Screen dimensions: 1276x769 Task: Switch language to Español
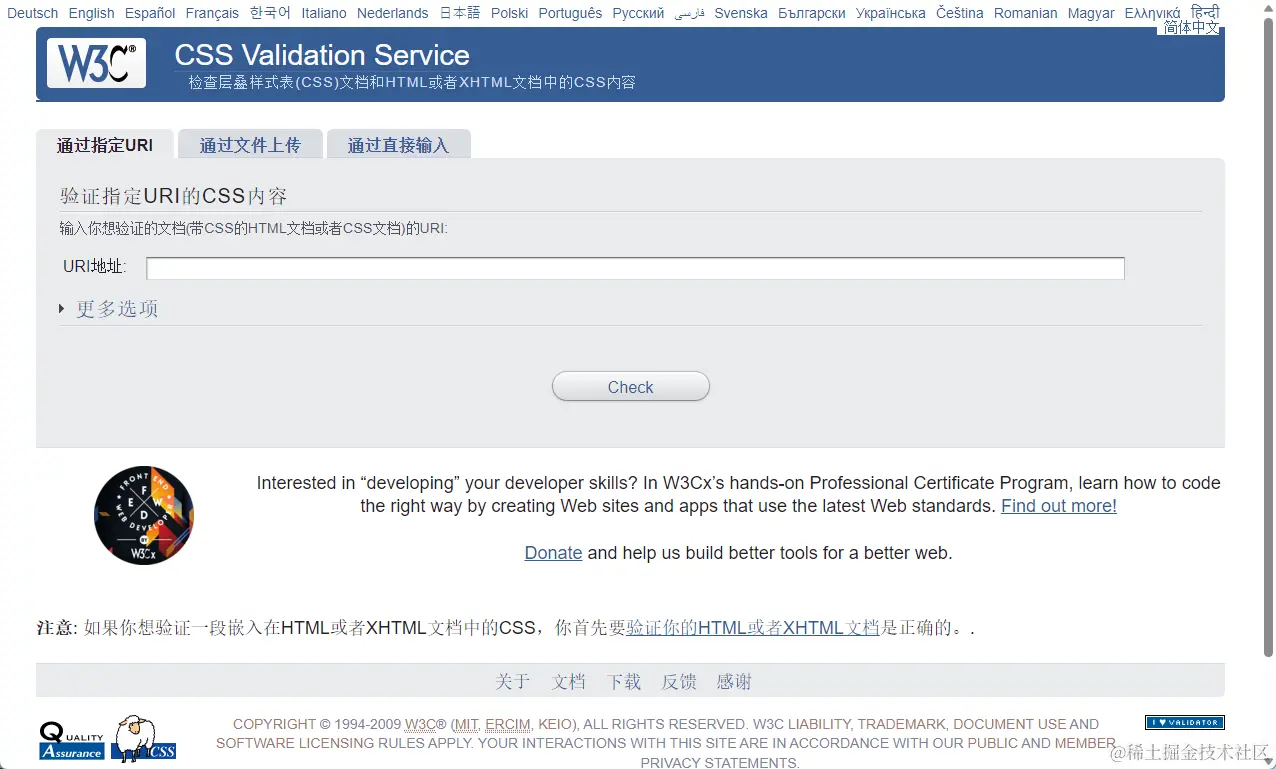[150, 13]
